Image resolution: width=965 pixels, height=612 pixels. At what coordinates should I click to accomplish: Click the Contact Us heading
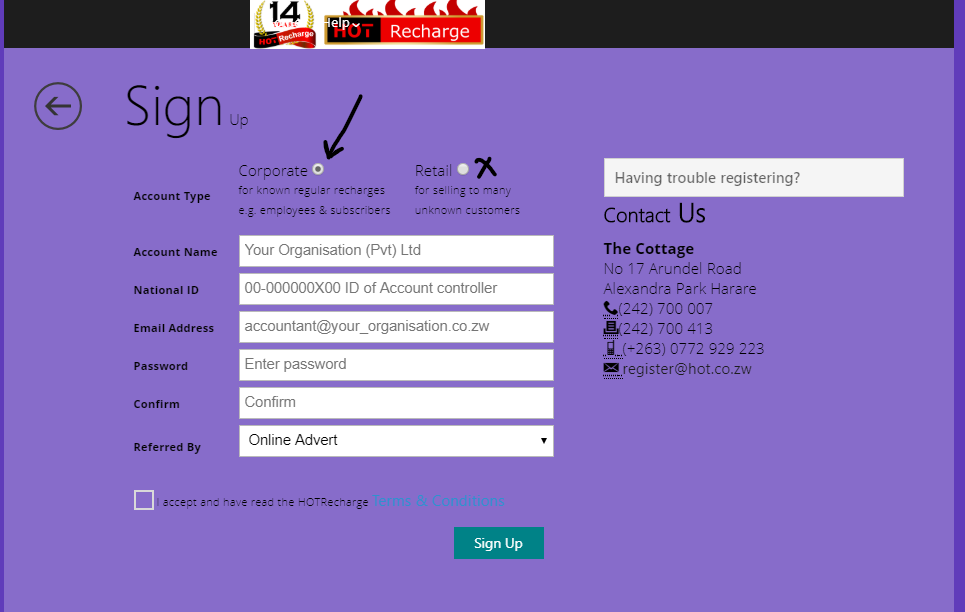pos(654,214)
